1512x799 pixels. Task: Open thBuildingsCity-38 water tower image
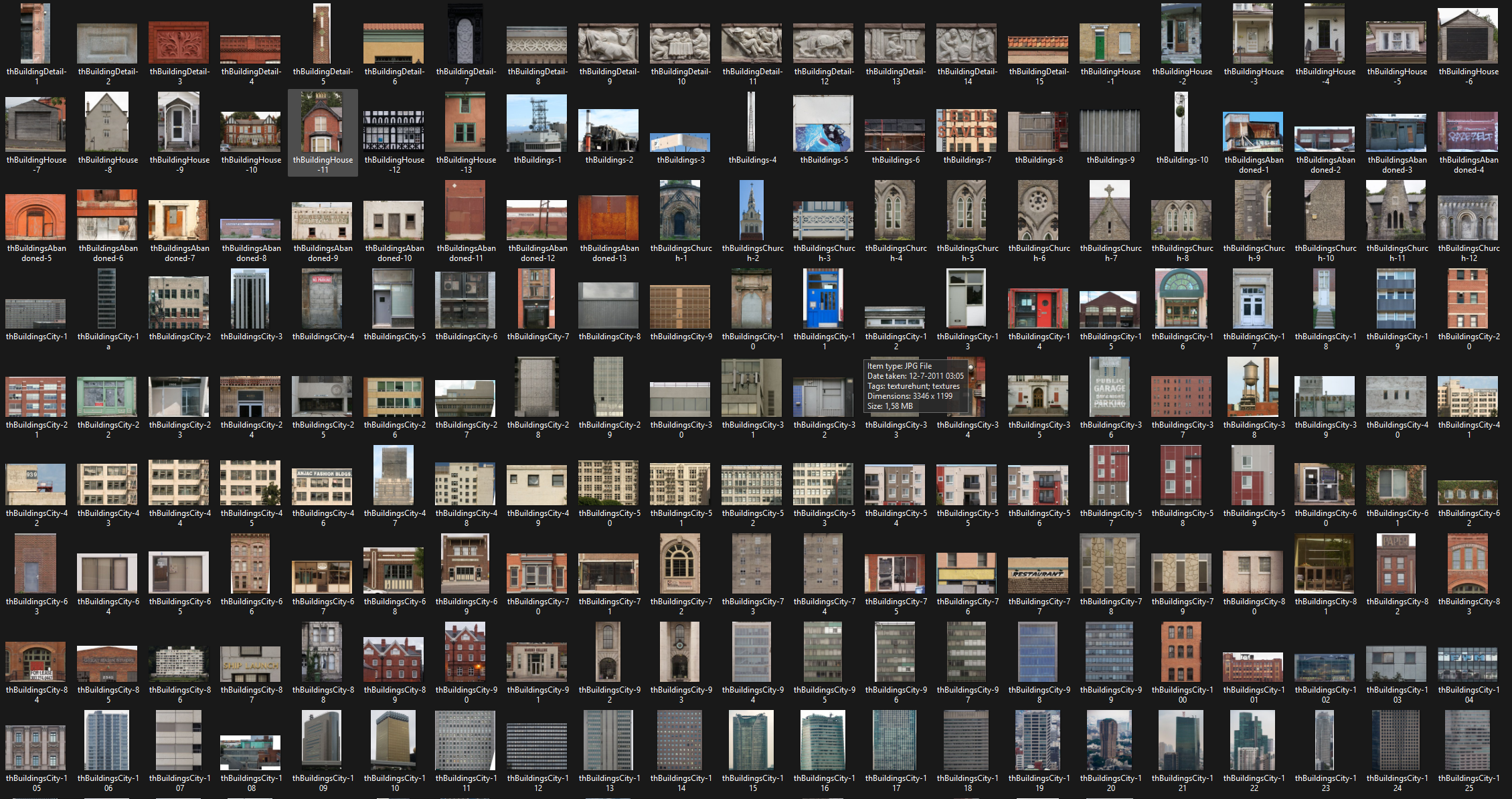tap(1253, 387)
